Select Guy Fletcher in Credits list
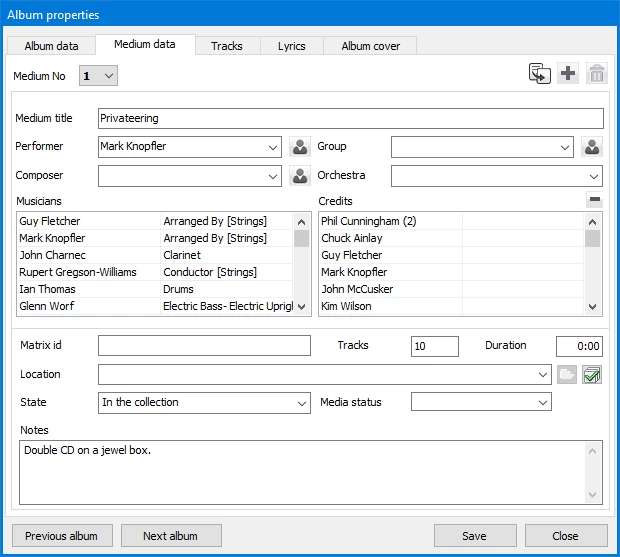 click(x=352, y=255)
